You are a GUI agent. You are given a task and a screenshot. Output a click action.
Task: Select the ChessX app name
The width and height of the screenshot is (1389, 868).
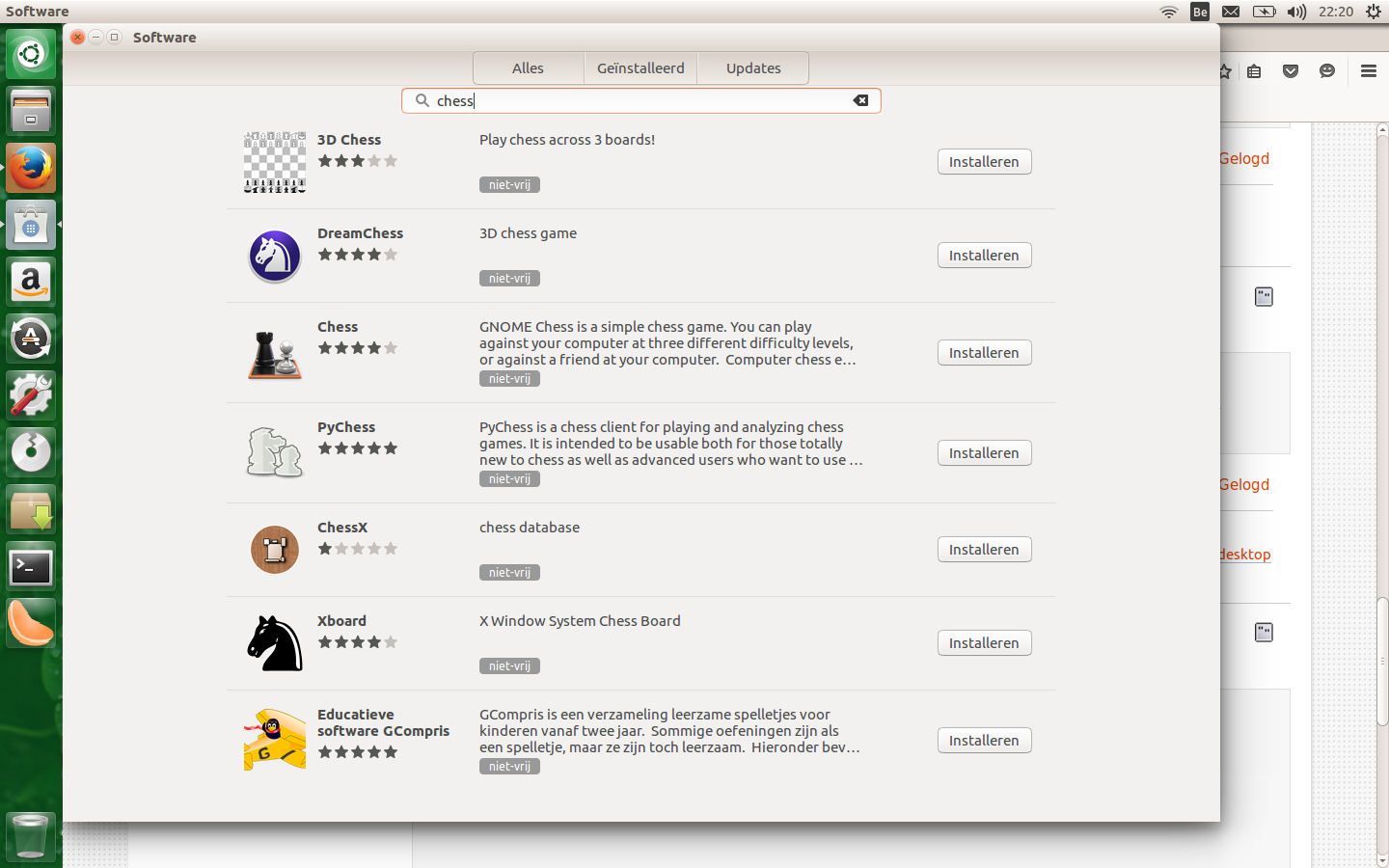342,528
